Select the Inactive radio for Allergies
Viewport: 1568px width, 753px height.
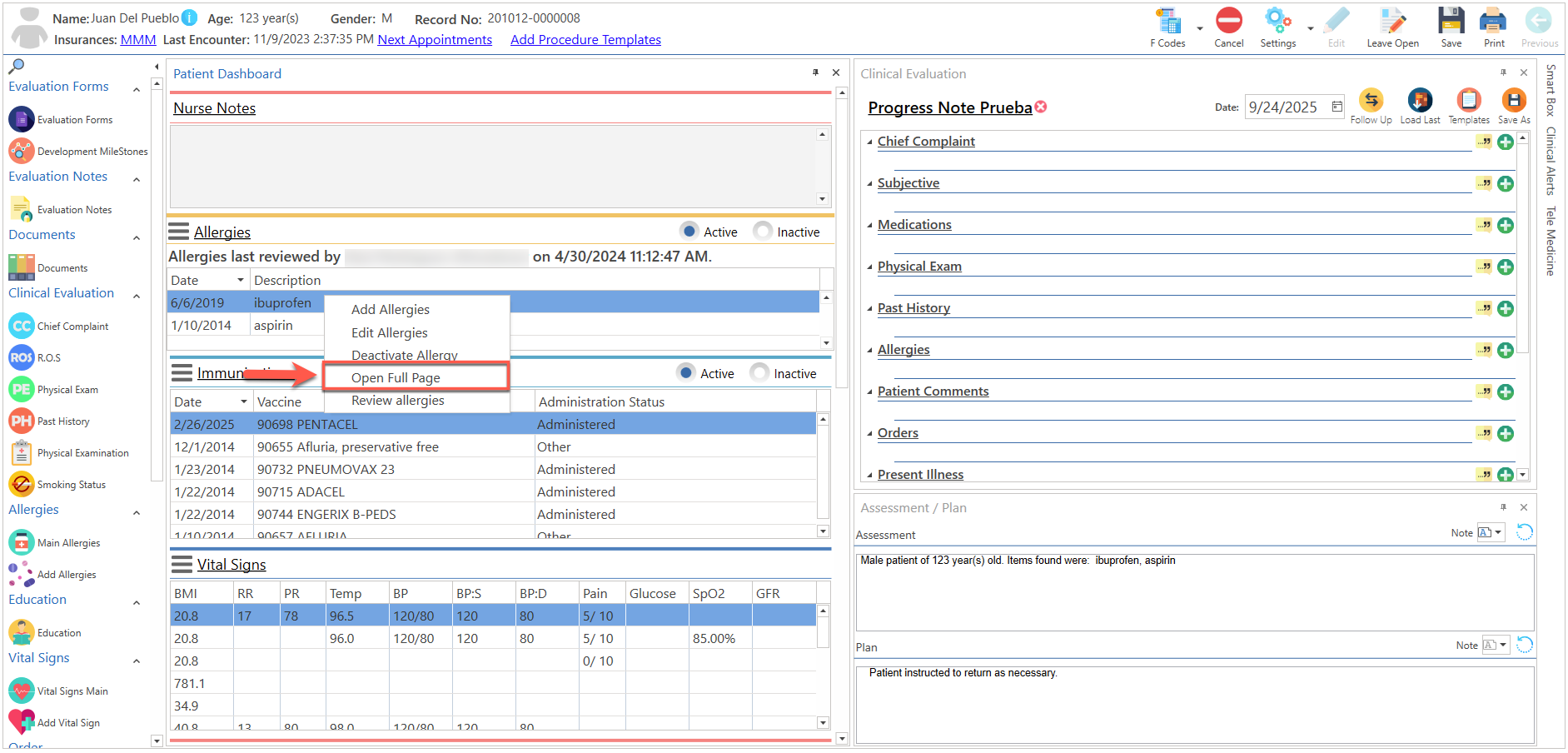(x=762, y=231)
